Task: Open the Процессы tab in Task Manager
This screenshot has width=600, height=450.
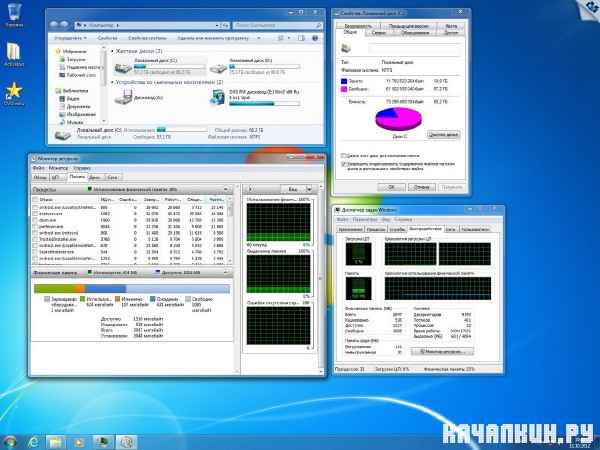Action: [x=376, y=229]
